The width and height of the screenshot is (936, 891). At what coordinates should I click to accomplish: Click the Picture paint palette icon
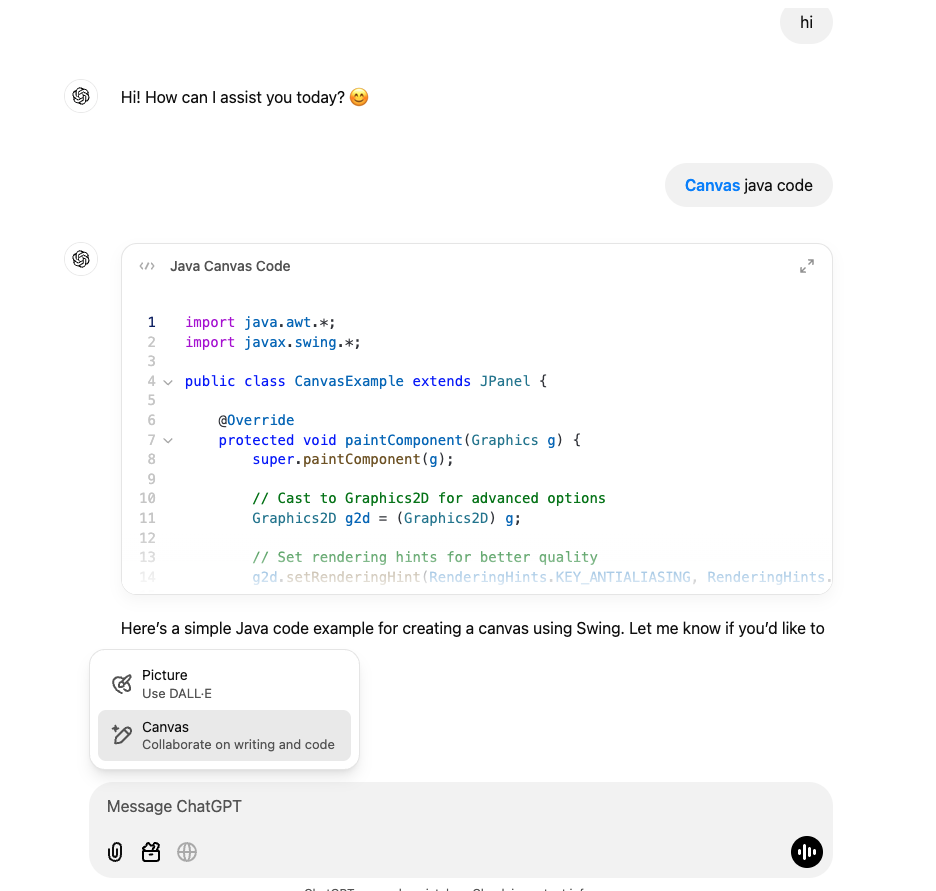[x=122, y=684]
